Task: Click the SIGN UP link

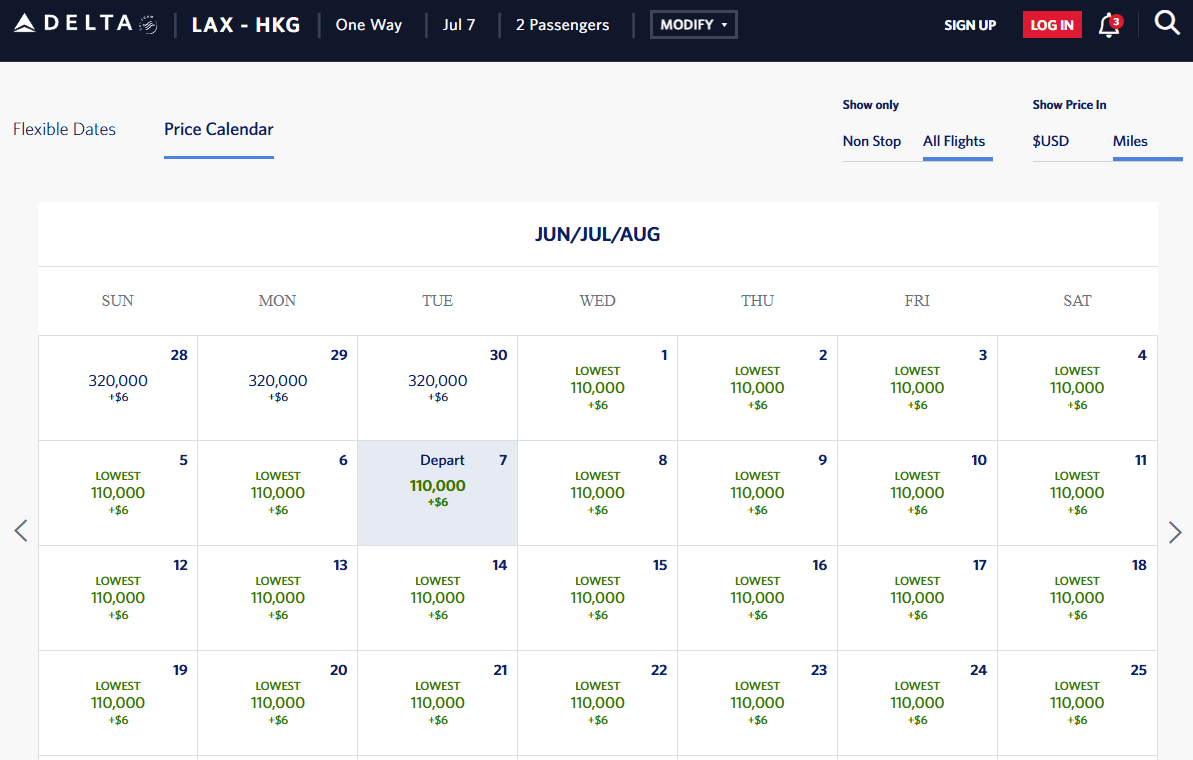Action: pos(970,25)
